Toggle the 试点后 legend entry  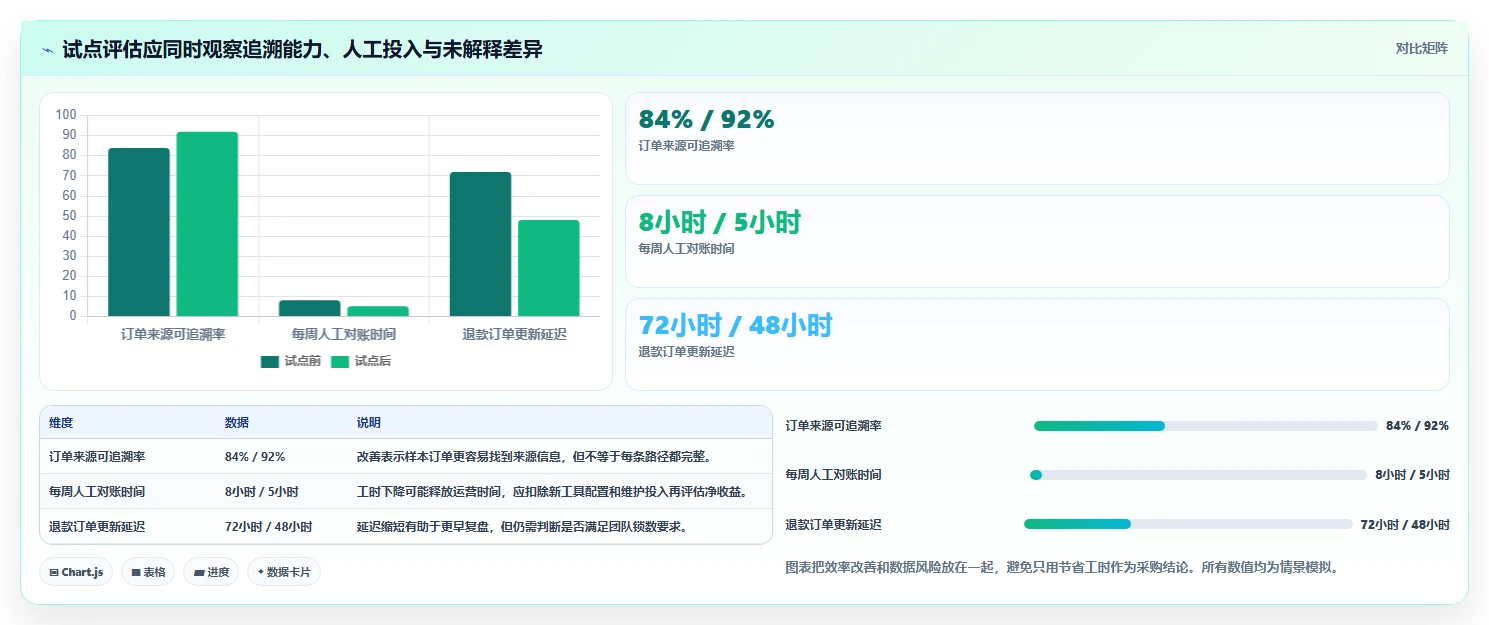[x=361, y=361]
